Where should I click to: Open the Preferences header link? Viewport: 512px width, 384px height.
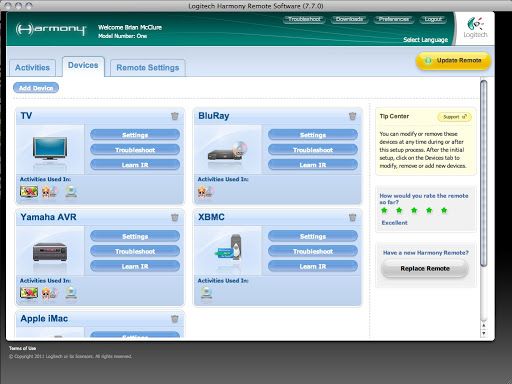click(x=394, y=19)
